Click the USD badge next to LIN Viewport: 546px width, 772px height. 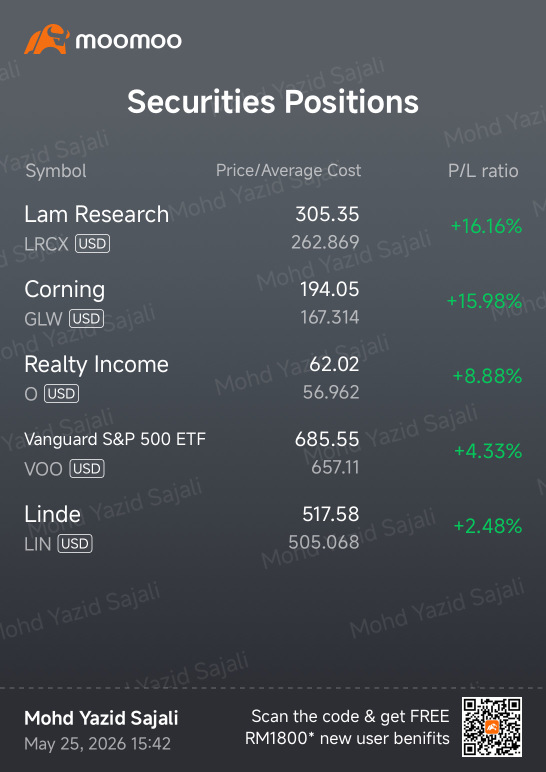75,544
